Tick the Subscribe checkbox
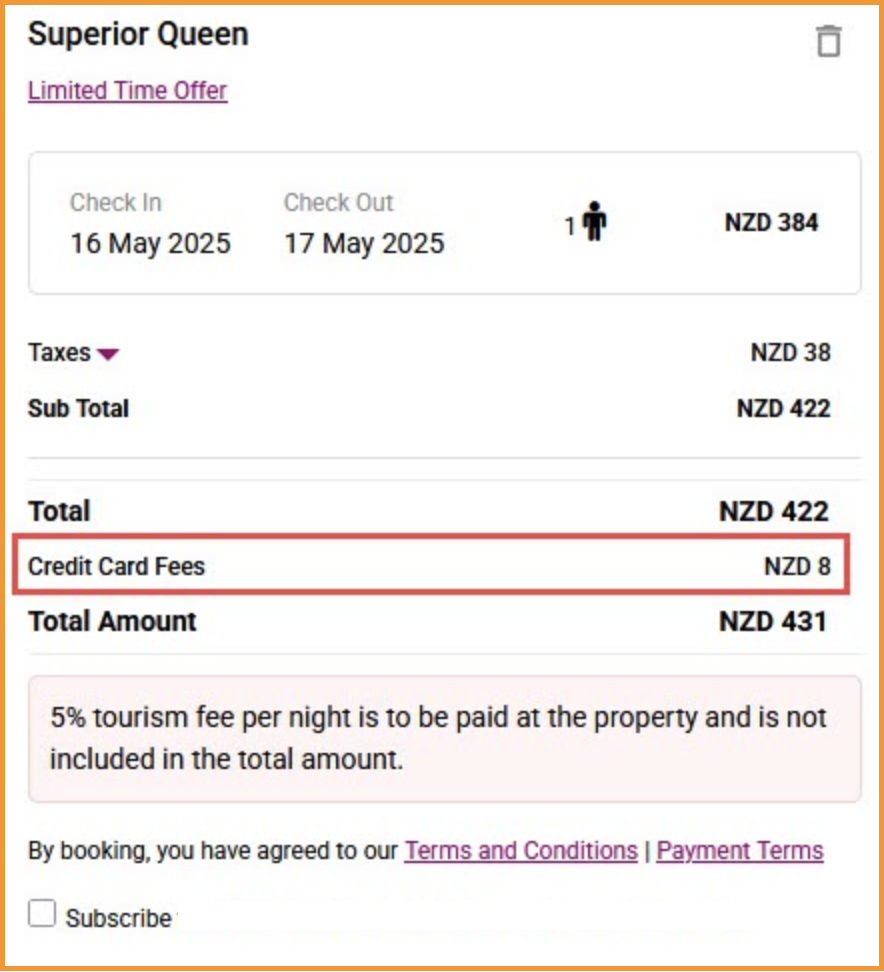 tap(42, 914)
